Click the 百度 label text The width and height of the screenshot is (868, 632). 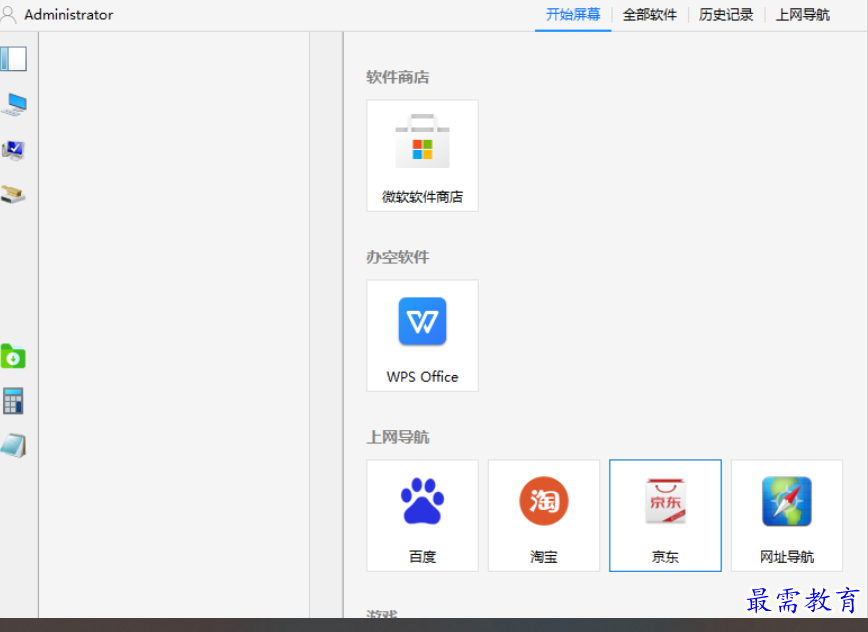[x=422, y=557]
